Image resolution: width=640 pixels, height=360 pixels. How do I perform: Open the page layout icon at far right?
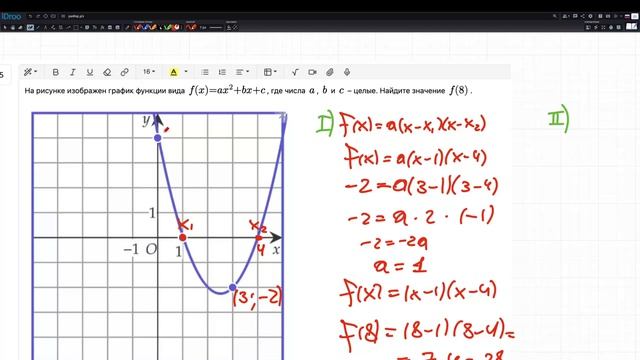(x=631, y=27)
